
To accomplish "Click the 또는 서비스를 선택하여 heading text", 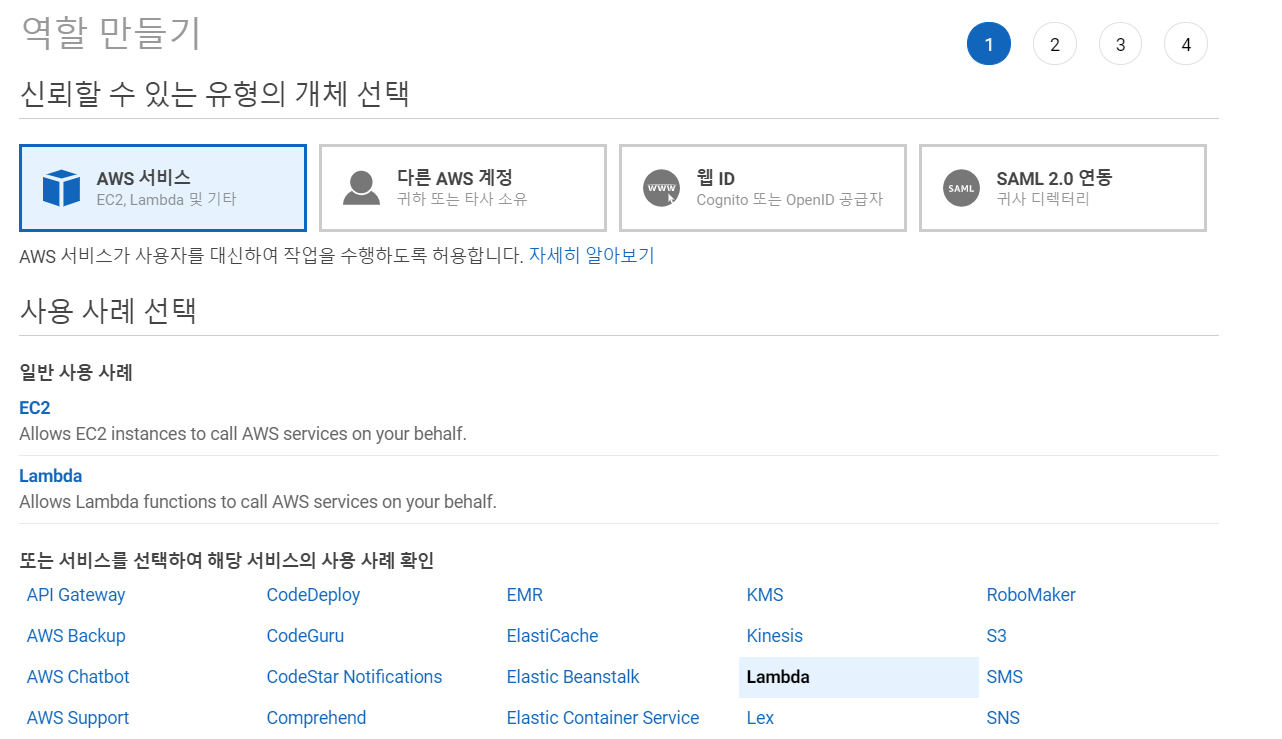I will pos(227,561).
